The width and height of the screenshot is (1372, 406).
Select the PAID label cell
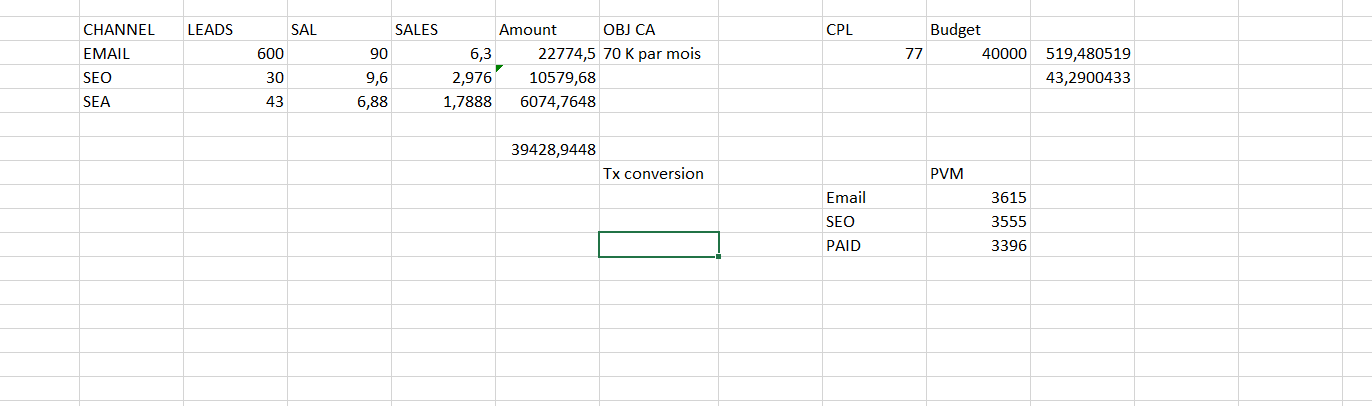pos(873,246)
